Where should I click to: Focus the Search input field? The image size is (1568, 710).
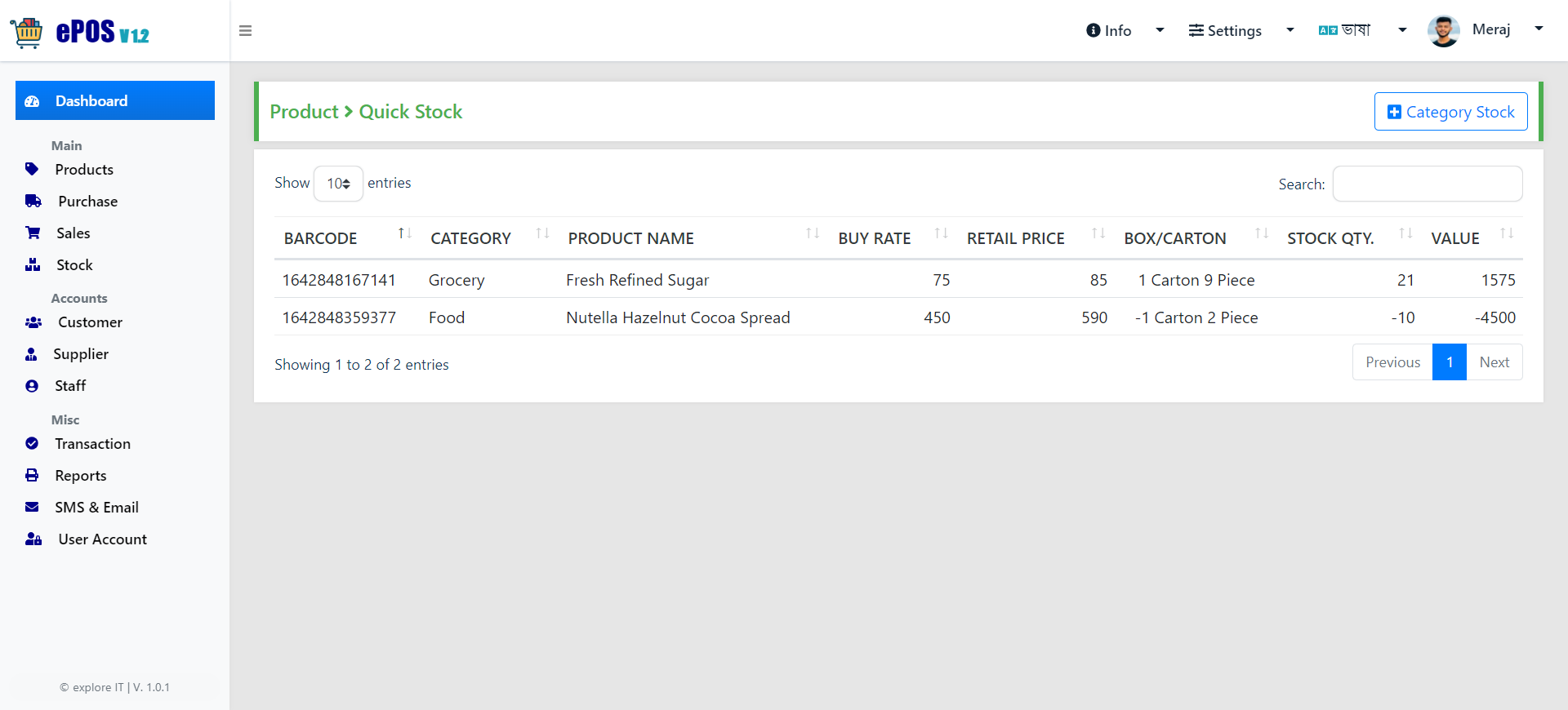point(1427,184)
